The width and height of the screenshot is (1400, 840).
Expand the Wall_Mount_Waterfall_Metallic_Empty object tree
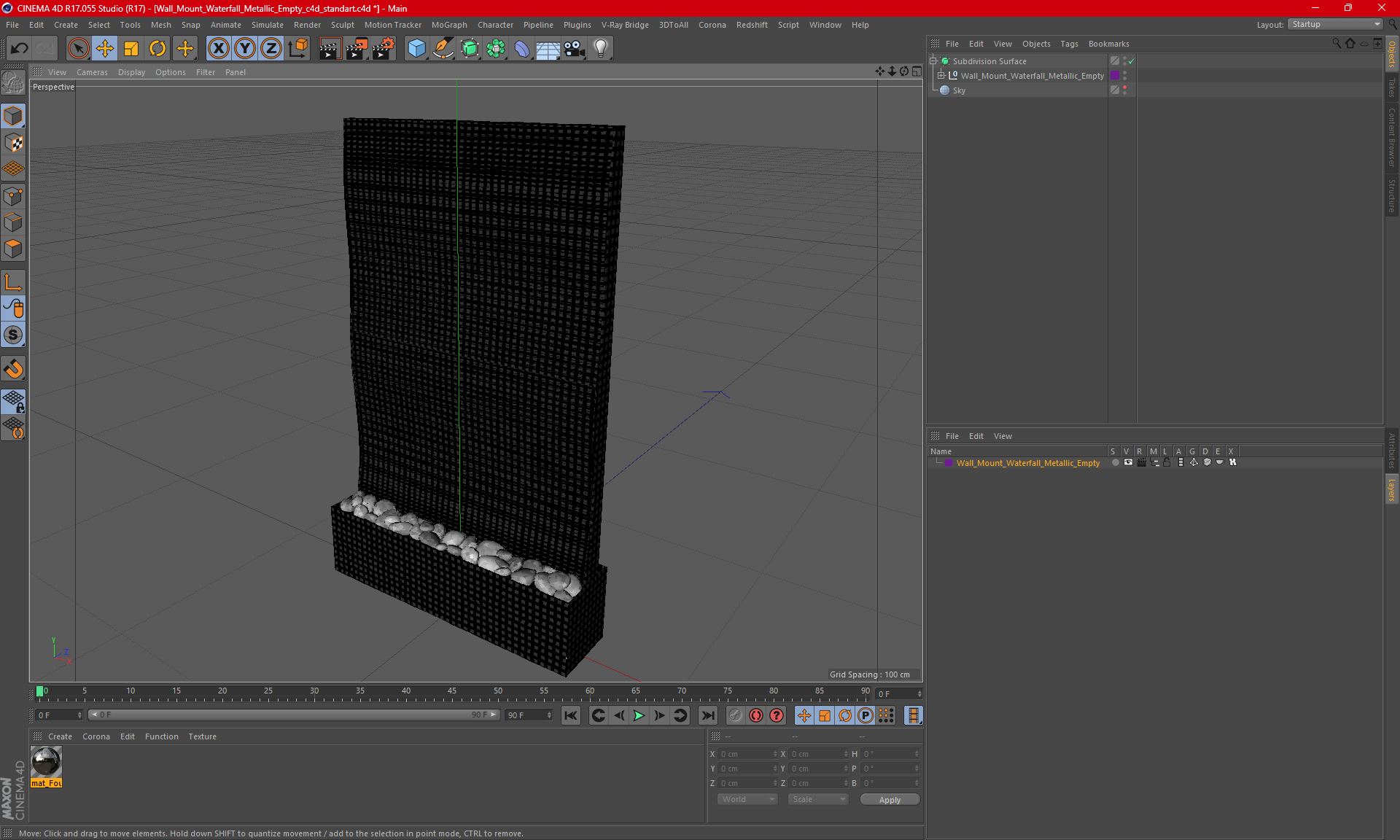pyautogui.click(x=941, y=76)
